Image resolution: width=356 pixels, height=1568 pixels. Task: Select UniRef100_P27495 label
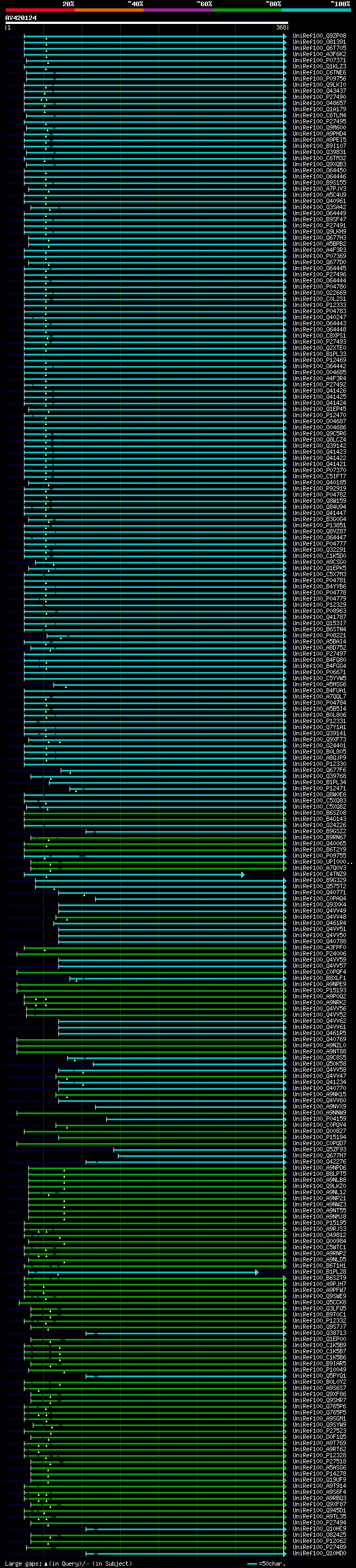319,121
